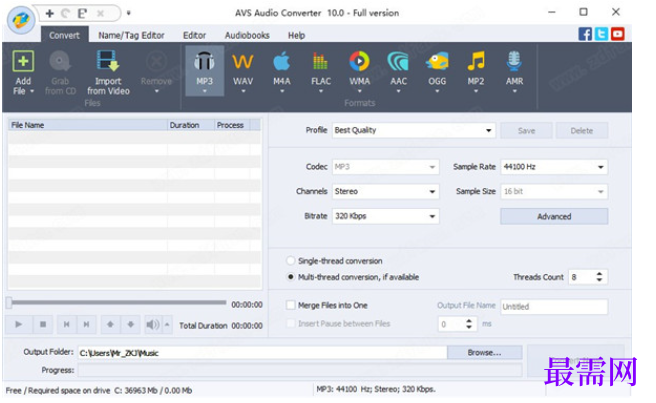Viewport: 656px width, 403px height.
Task: Open the Facebook page icon
Action: click(585, 34)
